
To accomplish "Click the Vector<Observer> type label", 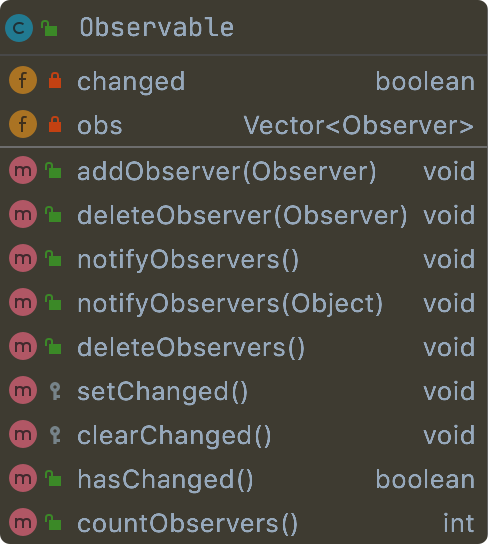I will (359, 125).
